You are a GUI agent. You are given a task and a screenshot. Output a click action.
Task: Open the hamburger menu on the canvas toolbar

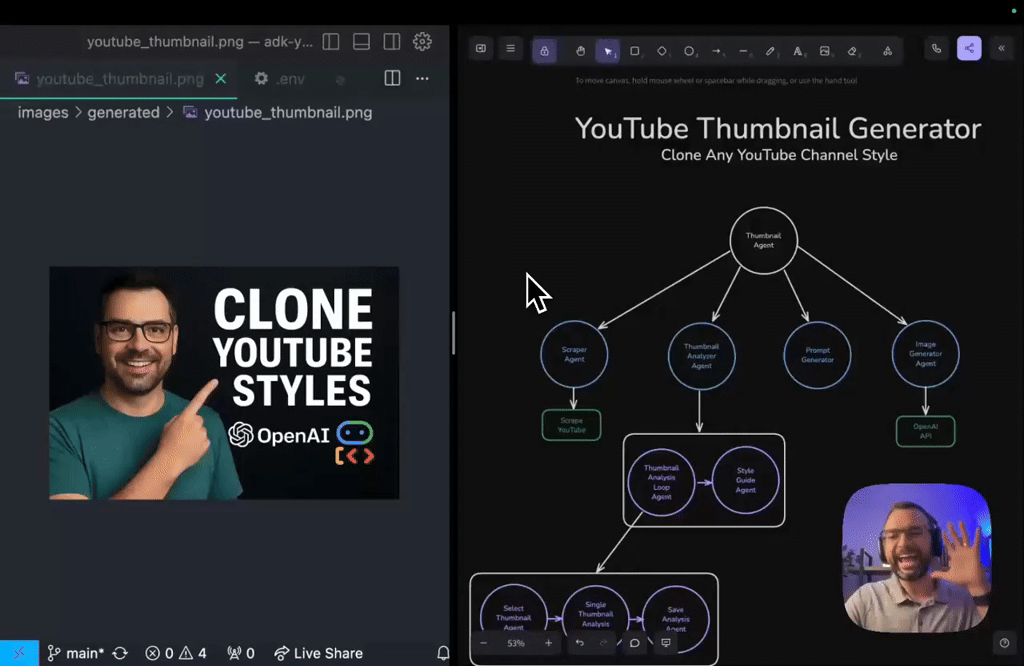tap(510, 48)
